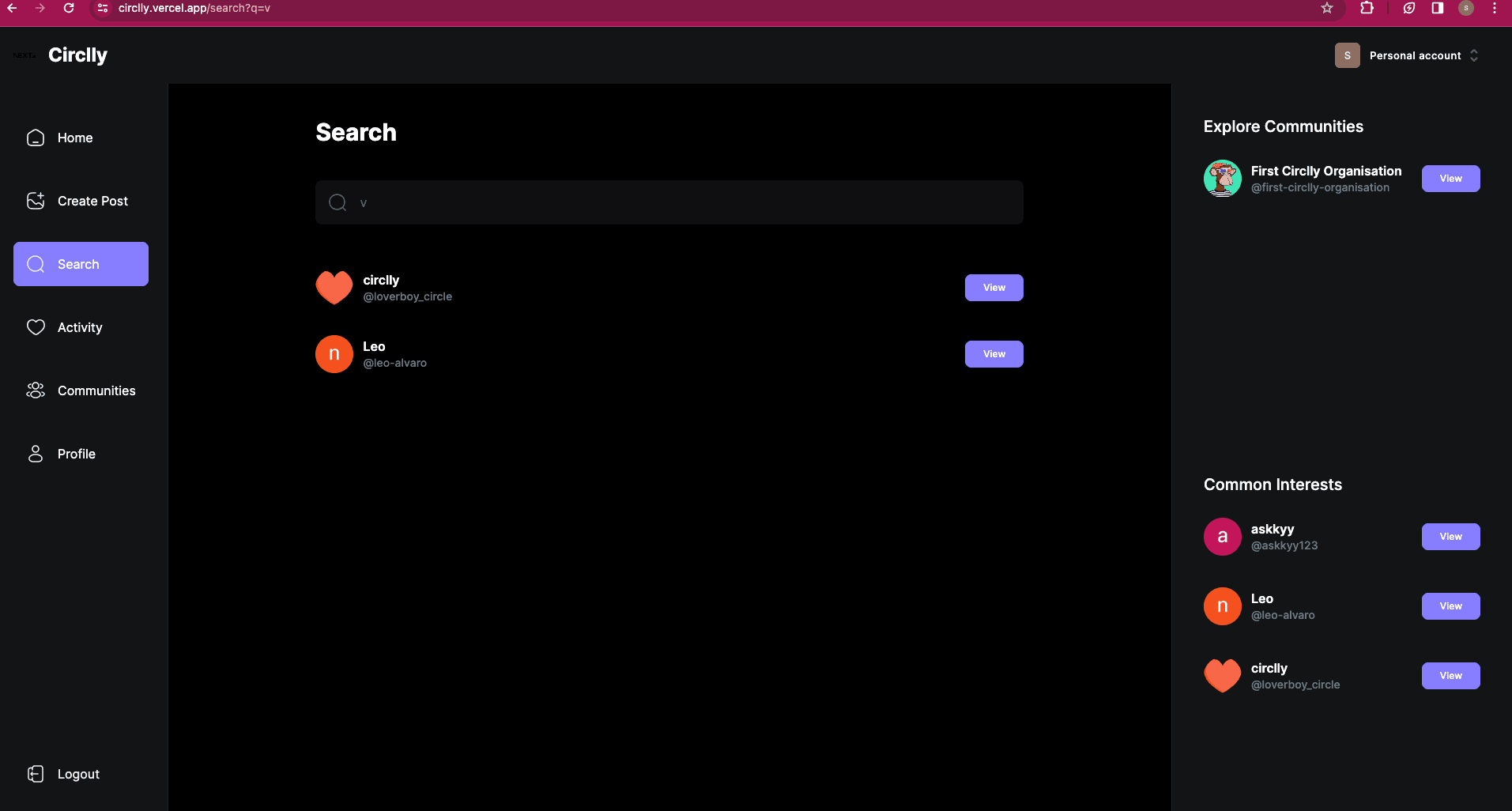Click the Activity heart icon
The height and width of the screenshot is (811, 1512).
coord(36,327)
